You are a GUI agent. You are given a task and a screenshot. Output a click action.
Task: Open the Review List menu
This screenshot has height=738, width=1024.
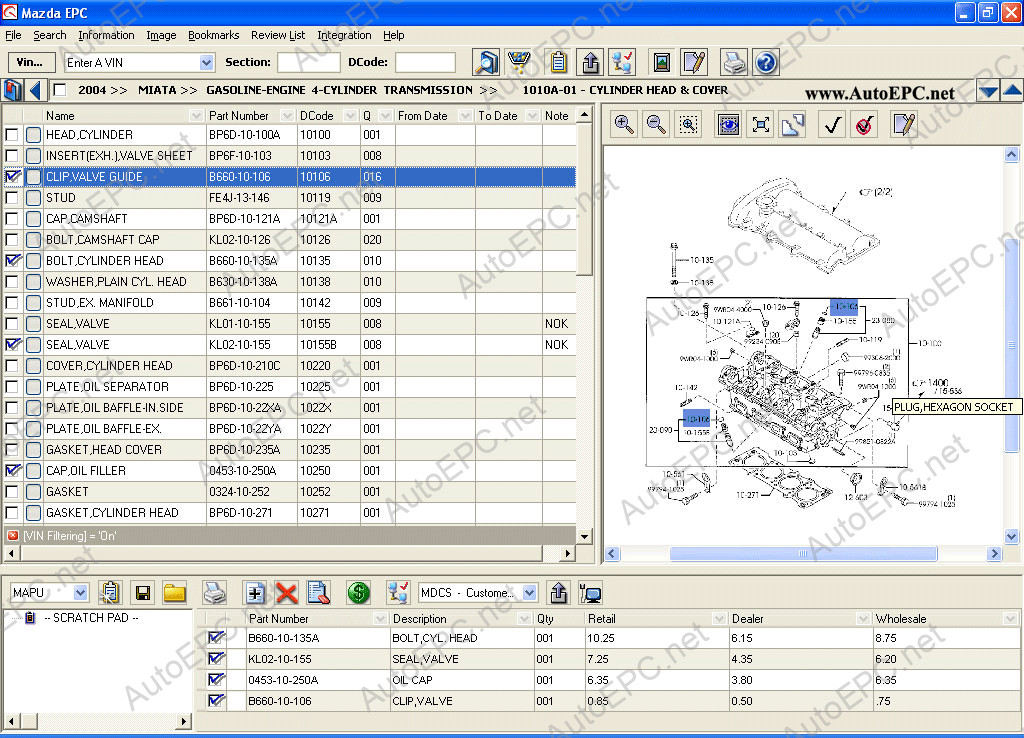278,35
